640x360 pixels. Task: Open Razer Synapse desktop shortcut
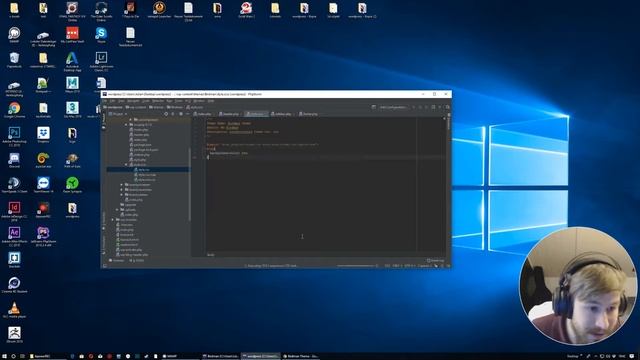tap(72, 184)
